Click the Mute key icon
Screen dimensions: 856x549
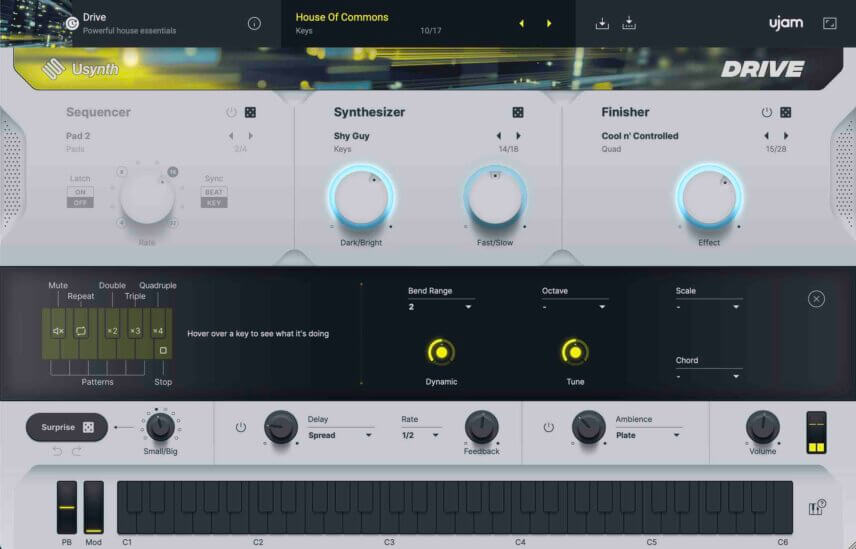(x=58, y=331)
